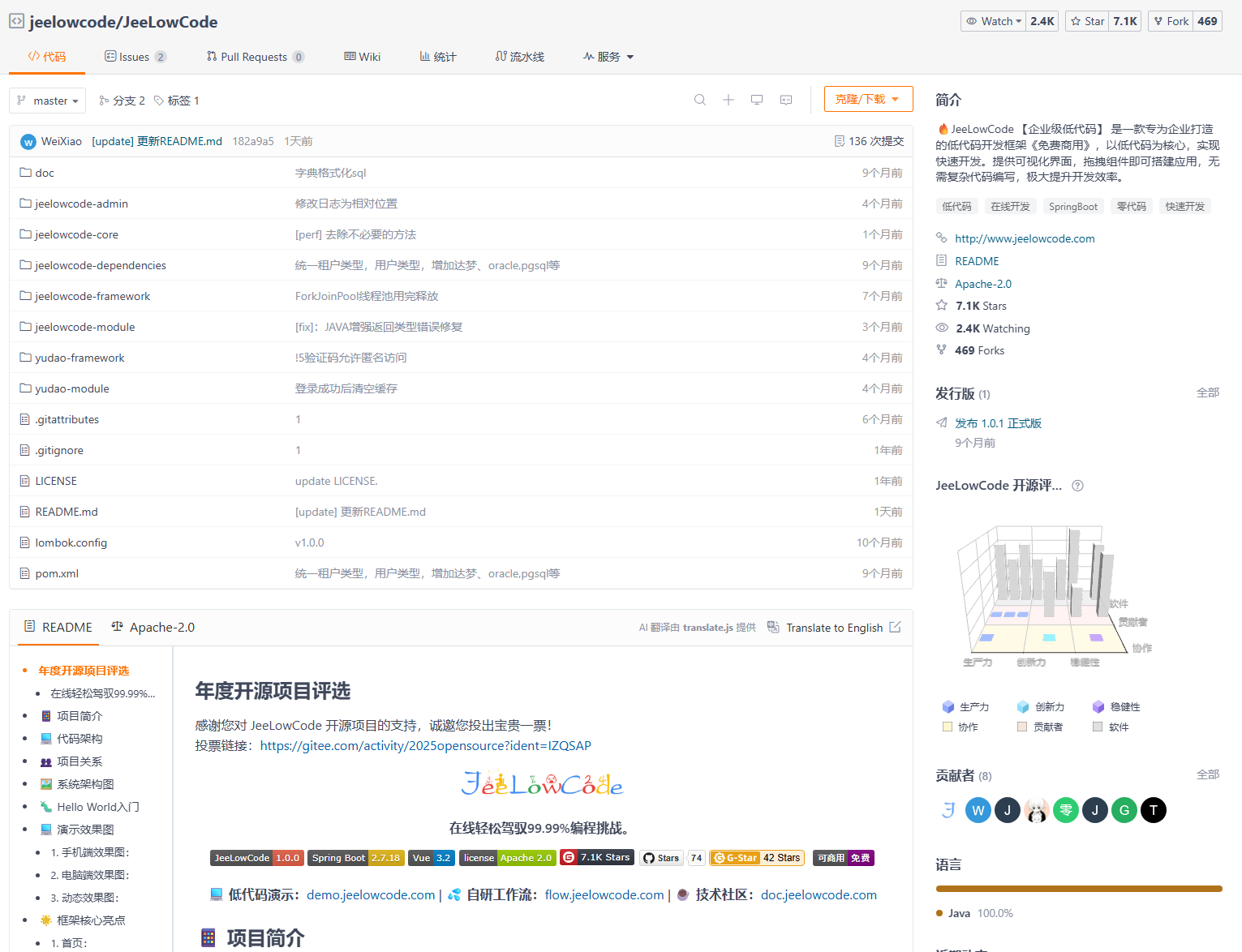Viewport: 1242px width, 952px height.
Task: Open the README.md file
Action: coord(67,512)
